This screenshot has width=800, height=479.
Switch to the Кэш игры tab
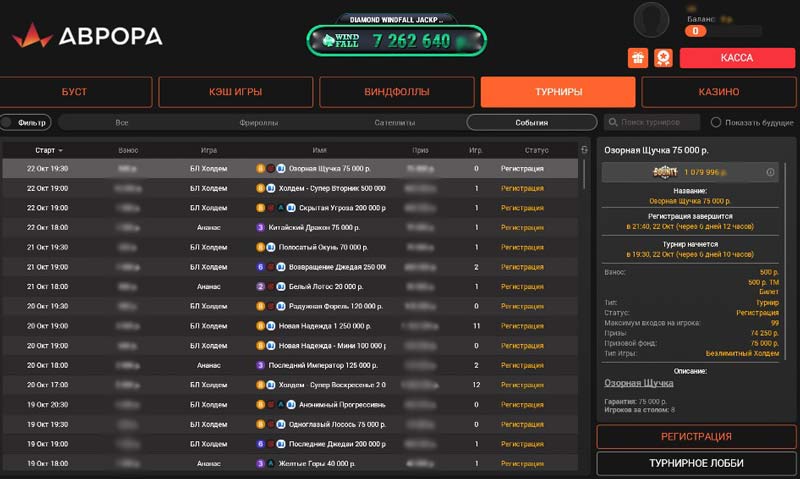pos(235,92)
